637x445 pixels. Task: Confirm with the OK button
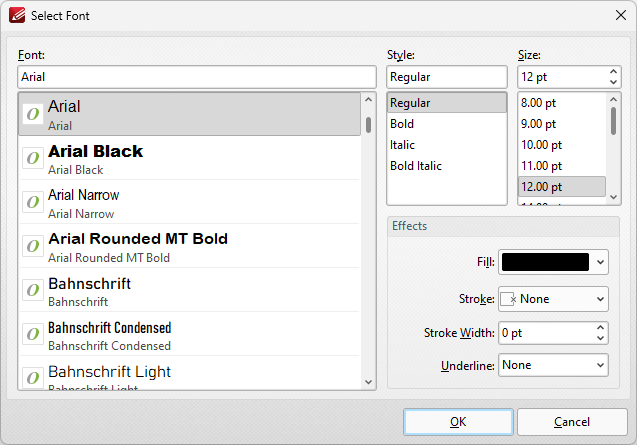point(458,422)
